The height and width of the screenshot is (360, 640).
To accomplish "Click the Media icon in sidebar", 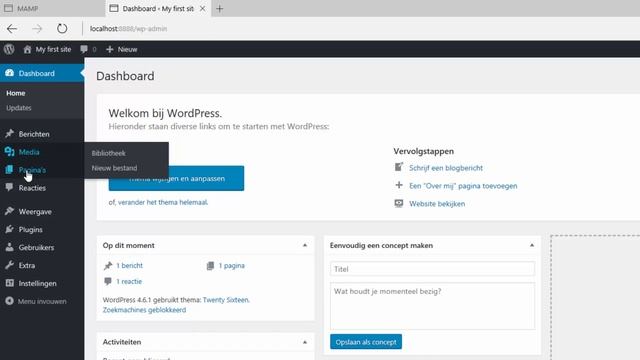I will pyautogui.click(x=9, y=151).
